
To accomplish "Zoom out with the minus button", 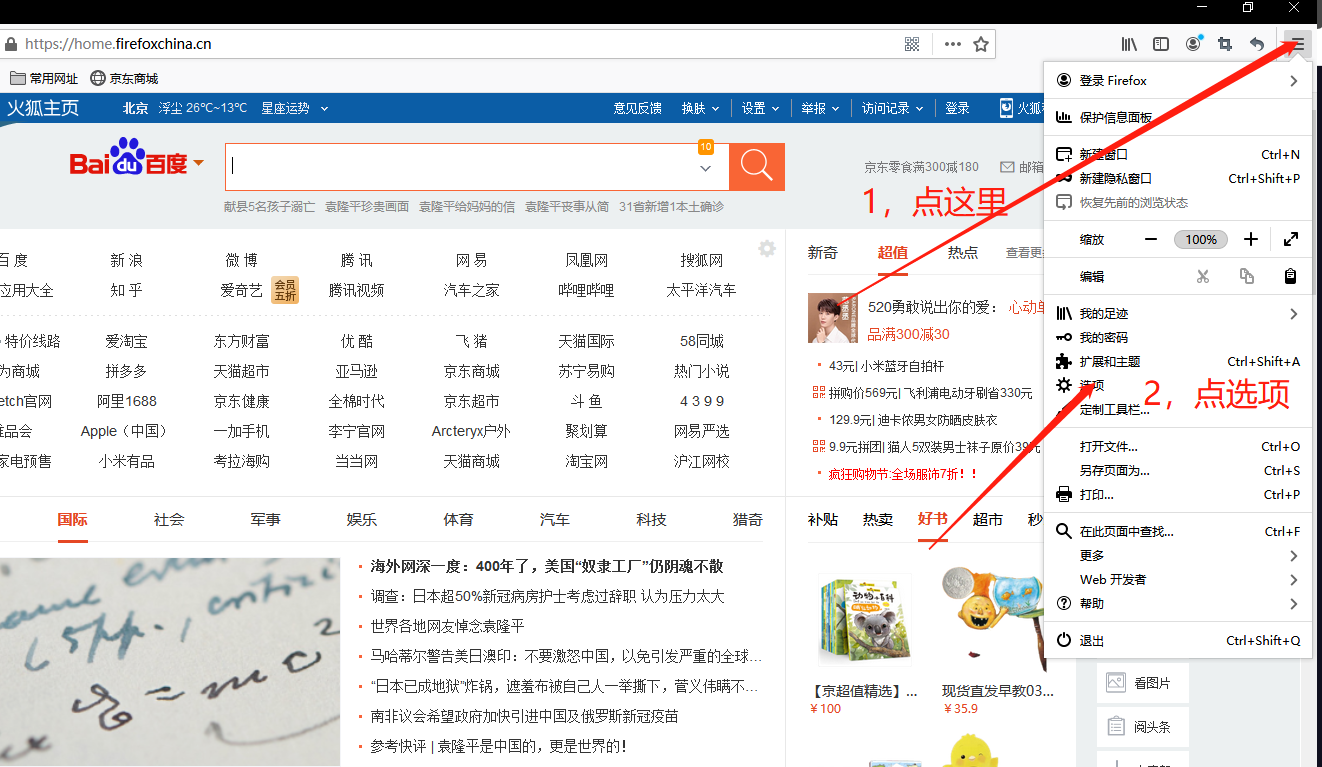I will pyautogui.click(x=1151, y=239).
